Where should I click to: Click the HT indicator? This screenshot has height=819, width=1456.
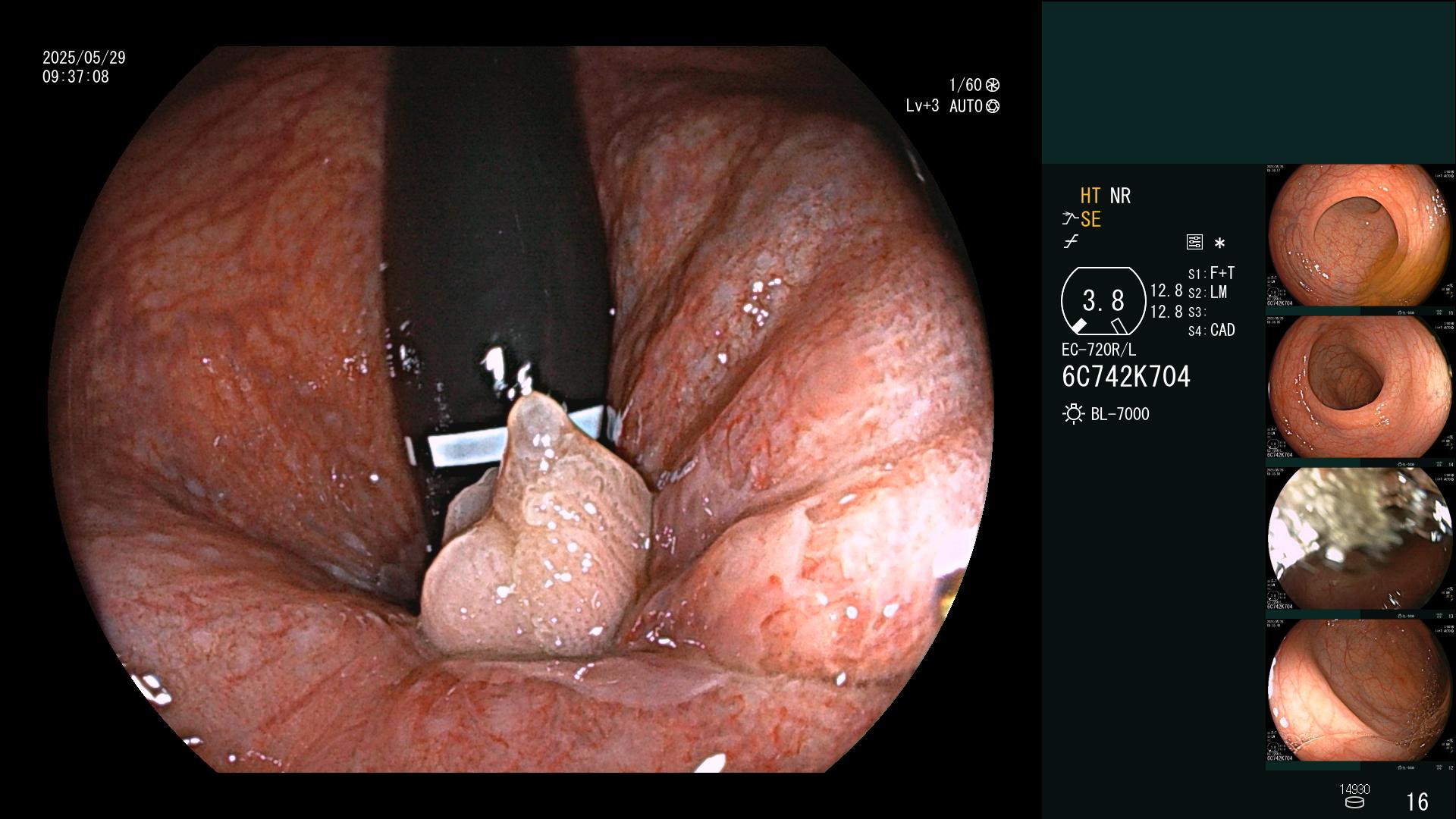tap(1090, 196)
